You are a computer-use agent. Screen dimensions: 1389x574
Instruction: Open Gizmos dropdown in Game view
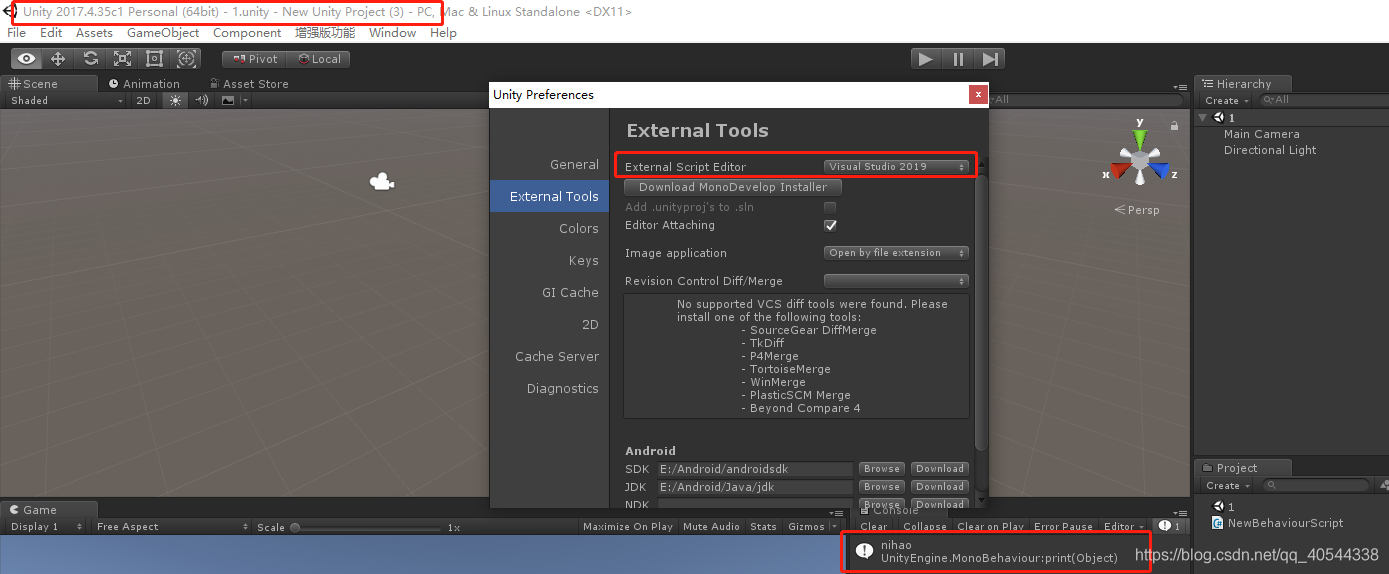814,527
